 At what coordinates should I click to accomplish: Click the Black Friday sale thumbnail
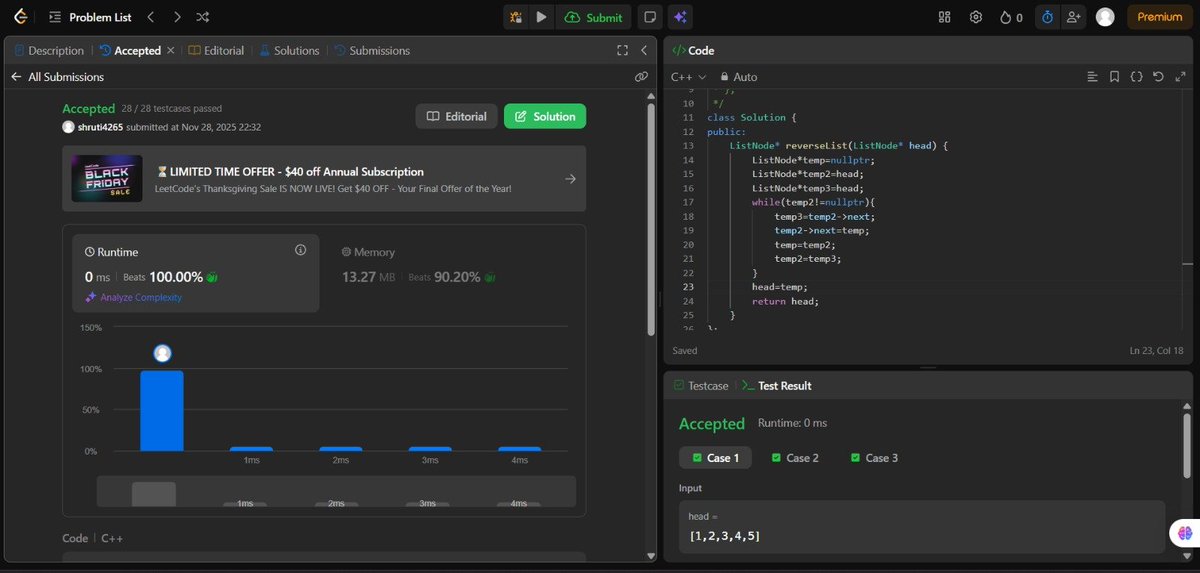107,178
